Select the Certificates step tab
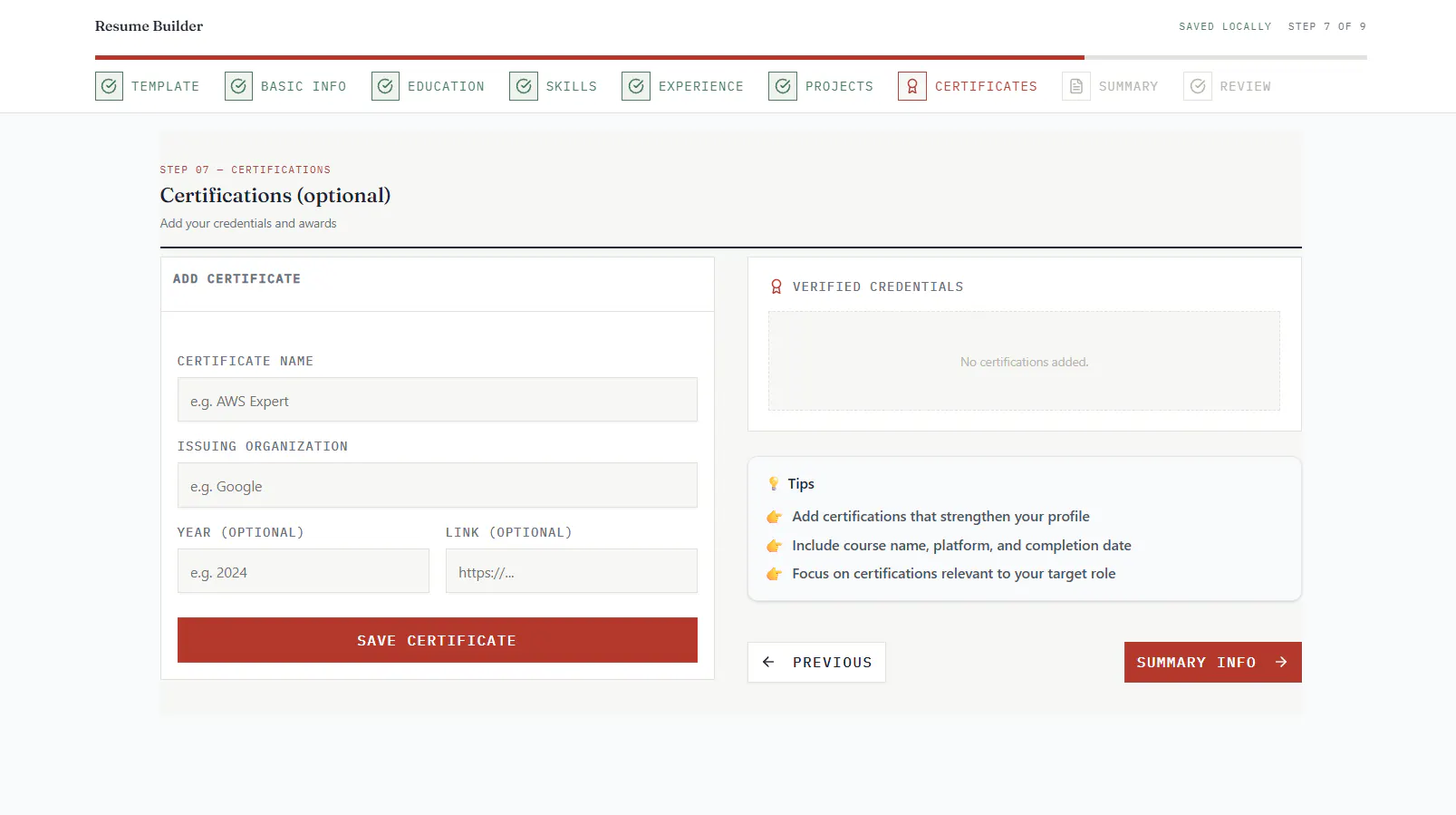The height and width of the screenshot is (815, 1456). click(x=968, y=86)
